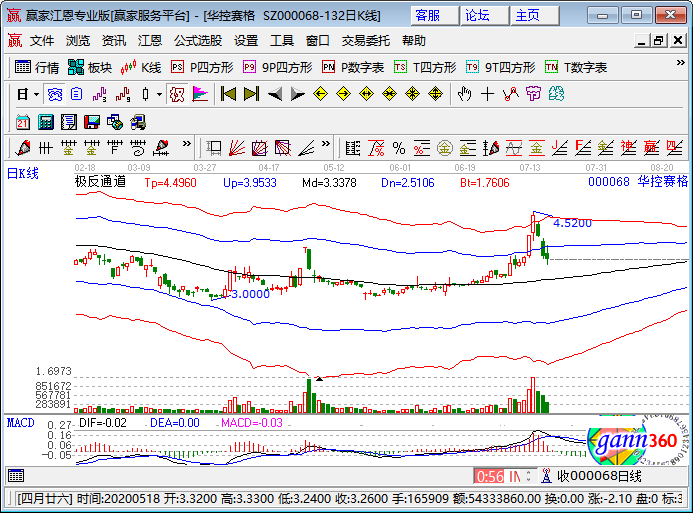The width and height of the screenshot is (693, 513).
Task: Select the pencil drawing tool
Action: 23,148
